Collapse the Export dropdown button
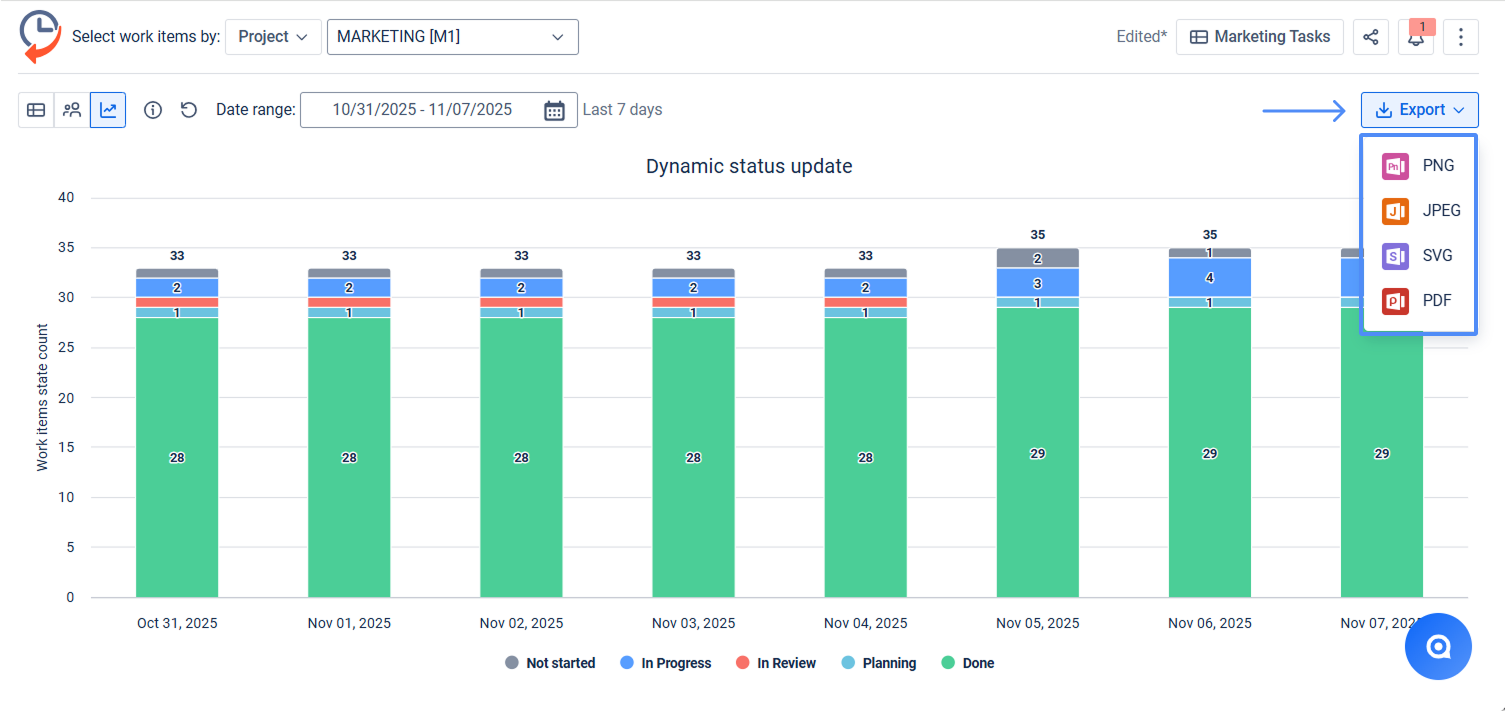1505x711 pixels. (x=1419, y=110)
